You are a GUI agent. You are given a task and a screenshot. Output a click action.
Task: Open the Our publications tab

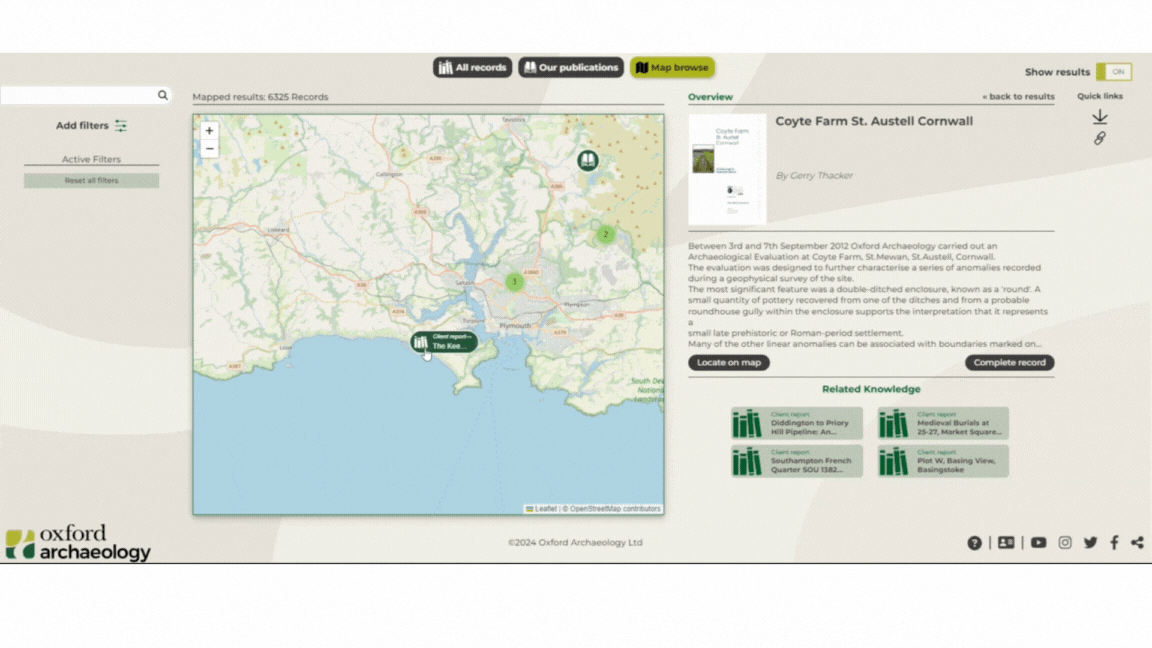click(571, 68)
